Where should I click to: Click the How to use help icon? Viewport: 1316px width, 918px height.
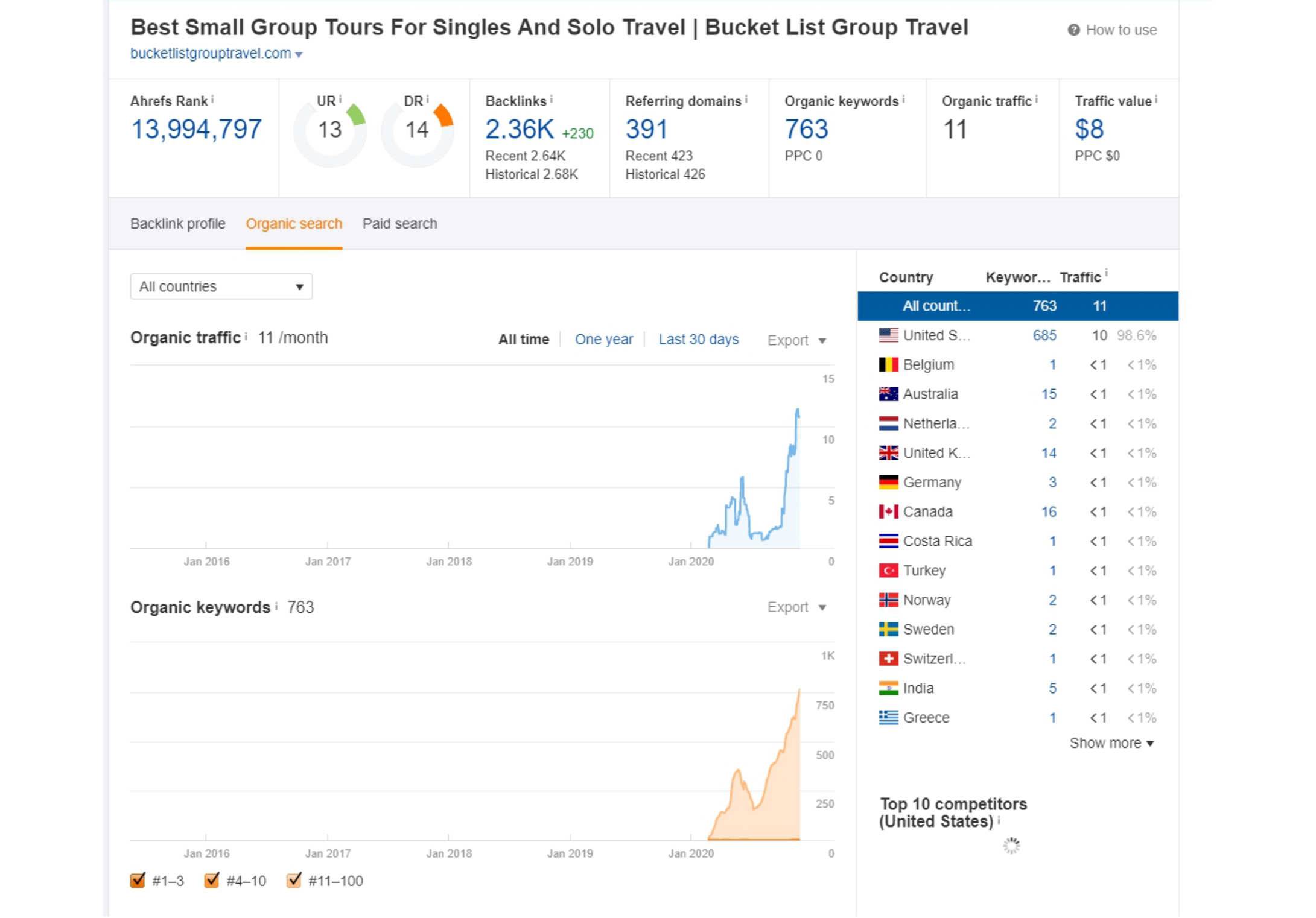[1073, 30]
